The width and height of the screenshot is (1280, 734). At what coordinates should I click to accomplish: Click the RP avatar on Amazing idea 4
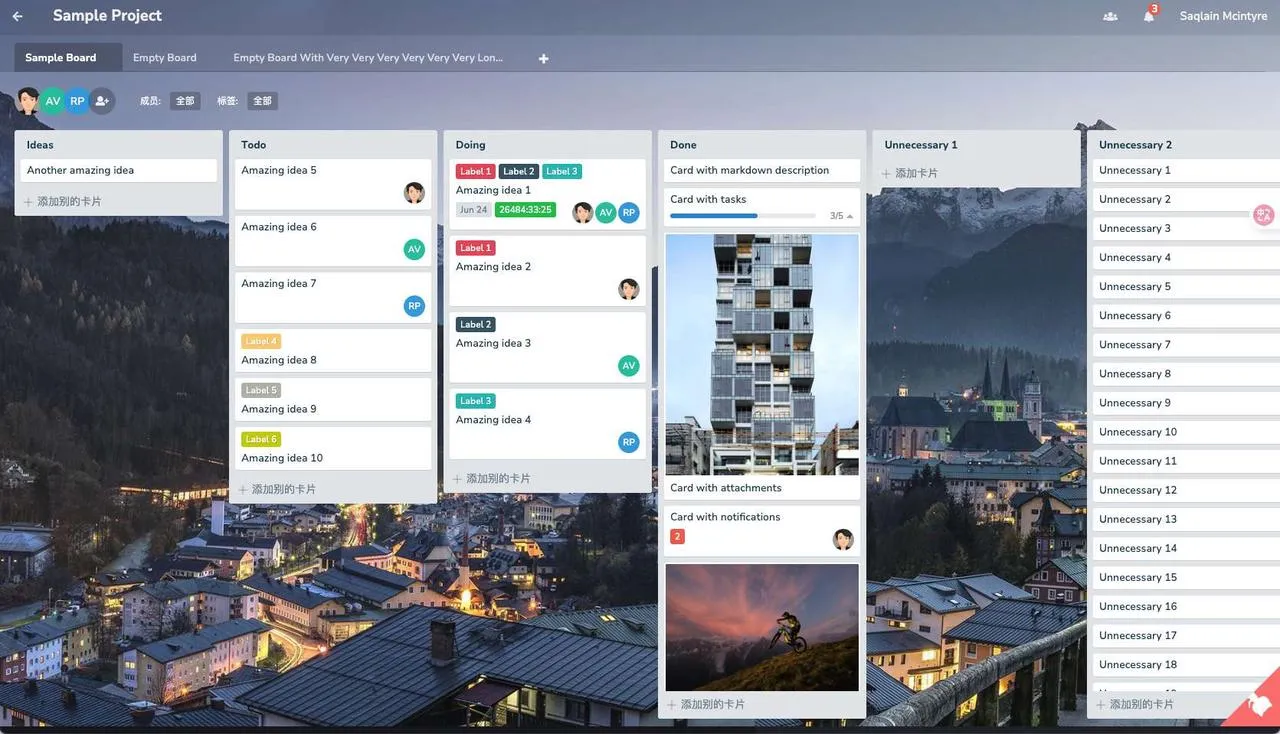pyautogui.click(x=629, y=442)
